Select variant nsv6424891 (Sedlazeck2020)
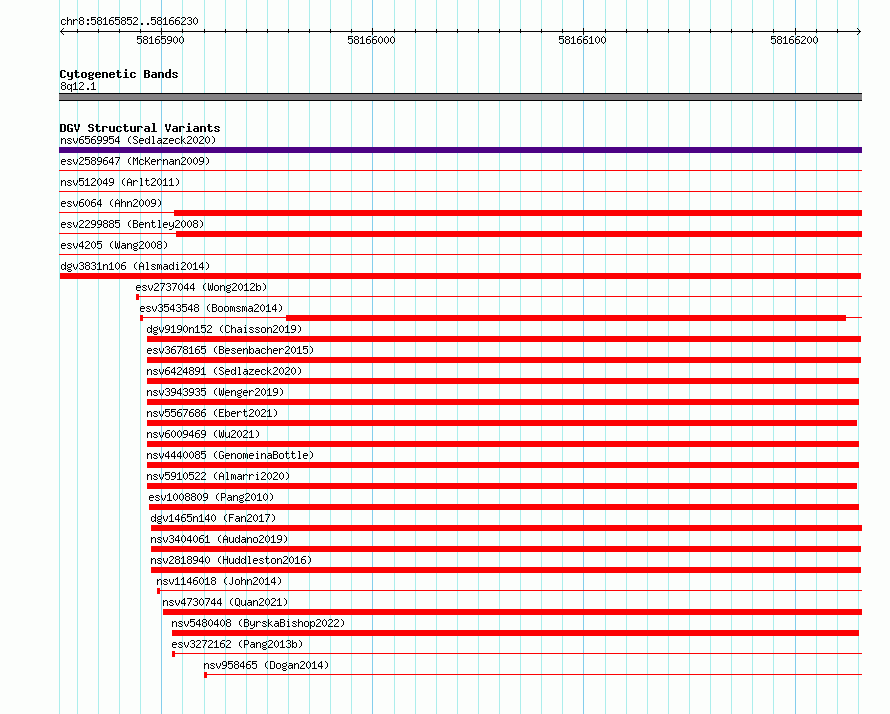Image resolution: width=890 pixels, height=714 pixels. [x=224, y=371]
